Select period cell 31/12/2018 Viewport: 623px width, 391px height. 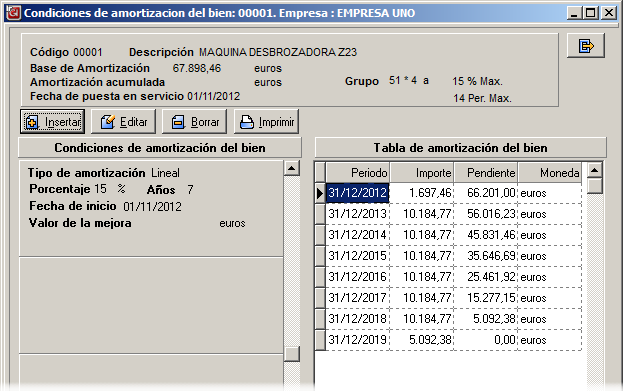pyautogui.click(x=358, y=319)
